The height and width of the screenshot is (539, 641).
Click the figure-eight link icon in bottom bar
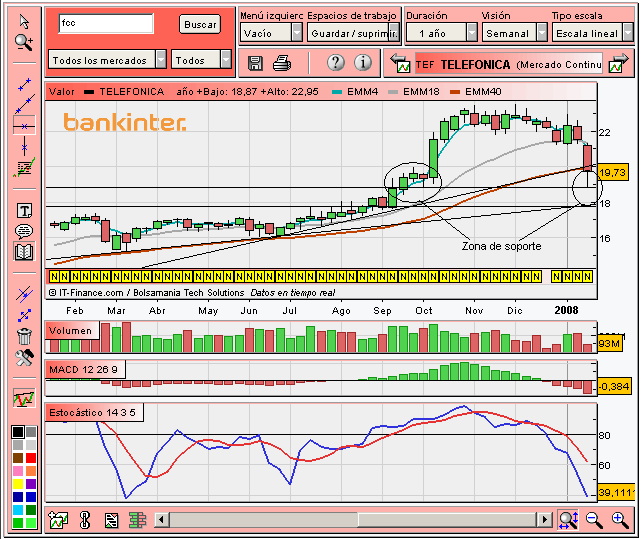pyautogui.click(x=85, y=520)
